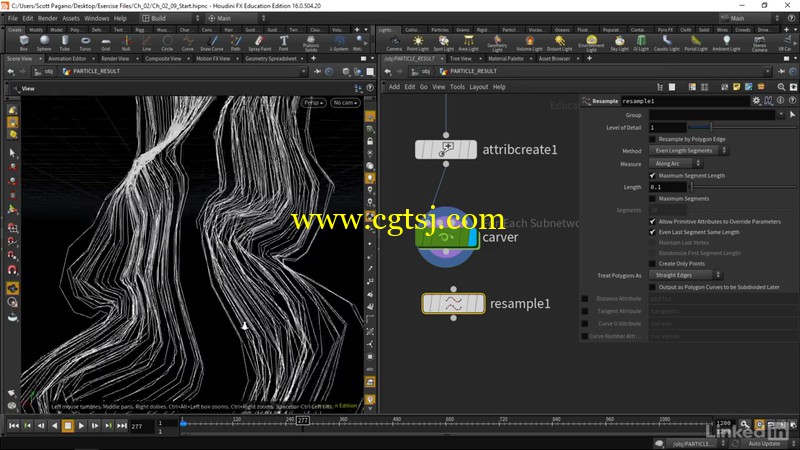Toggle Allow Primitive Attributes to Override Parameters

(x=652, y=221)
